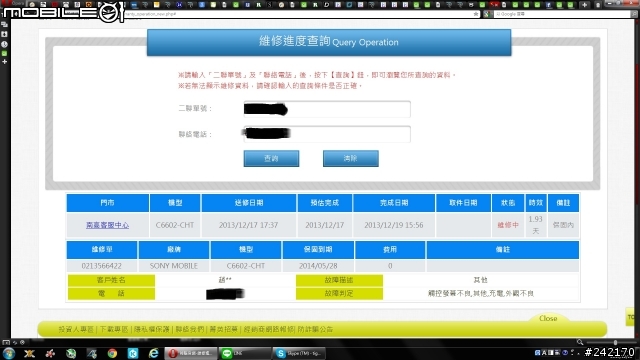Viewport: 640px width, 360px height.
Task: Open the 下載專區 footer link
Action: coord(114,329)
